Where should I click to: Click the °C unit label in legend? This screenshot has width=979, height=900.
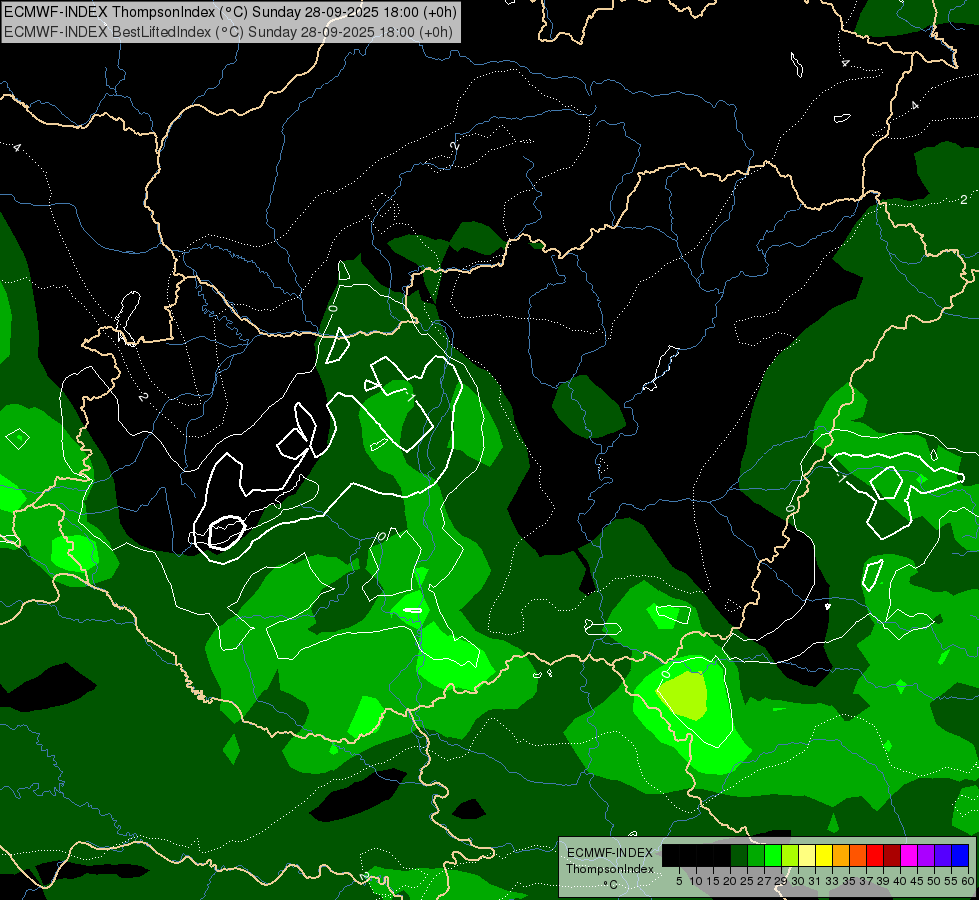point(610,884)
